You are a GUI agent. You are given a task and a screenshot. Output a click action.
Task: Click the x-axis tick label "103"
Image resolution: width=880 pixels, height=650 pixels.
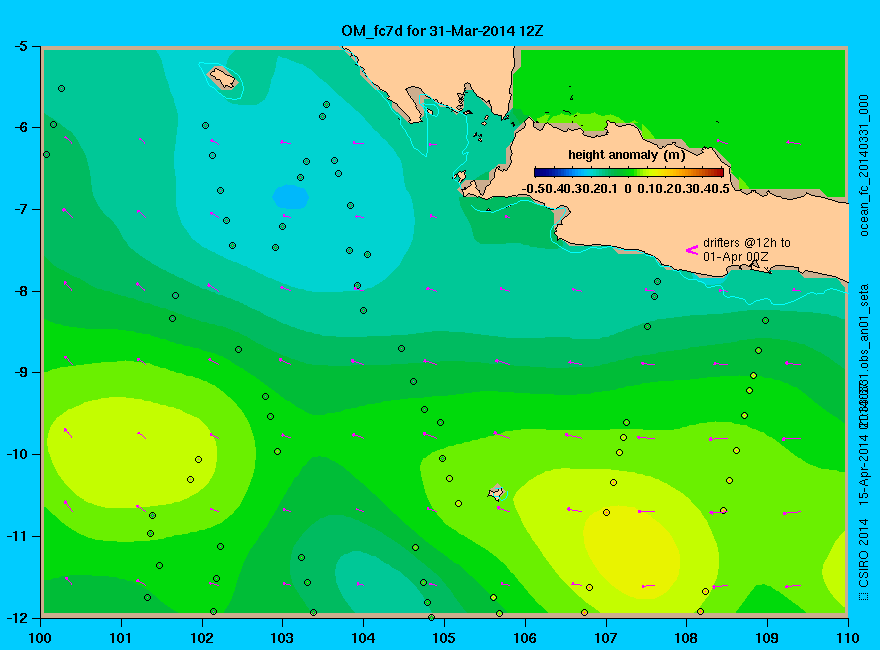click(x=282, y=638)
